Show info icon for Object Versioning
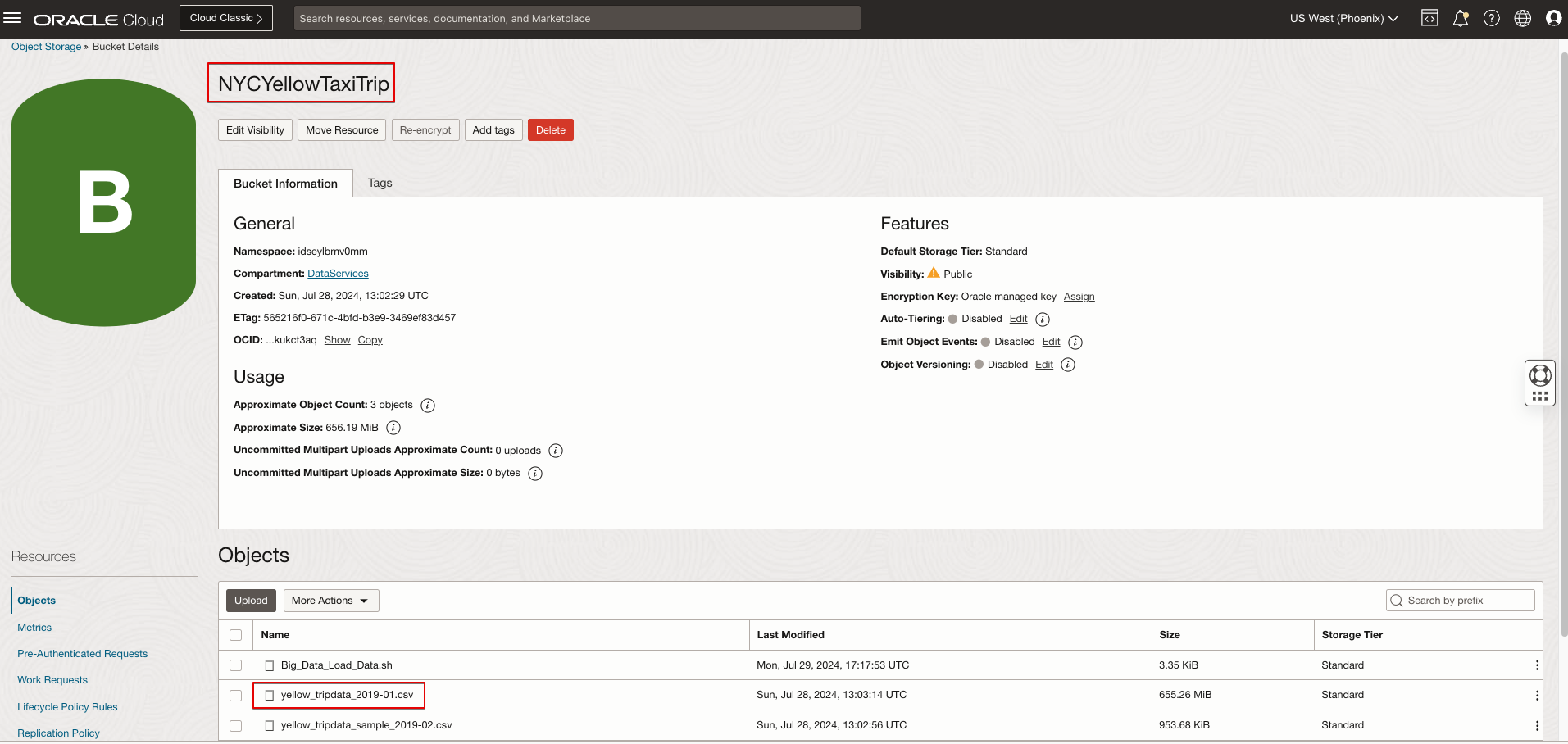Screen dimensions: 1568x744 pyautogui.click(x=1068, y=365)
